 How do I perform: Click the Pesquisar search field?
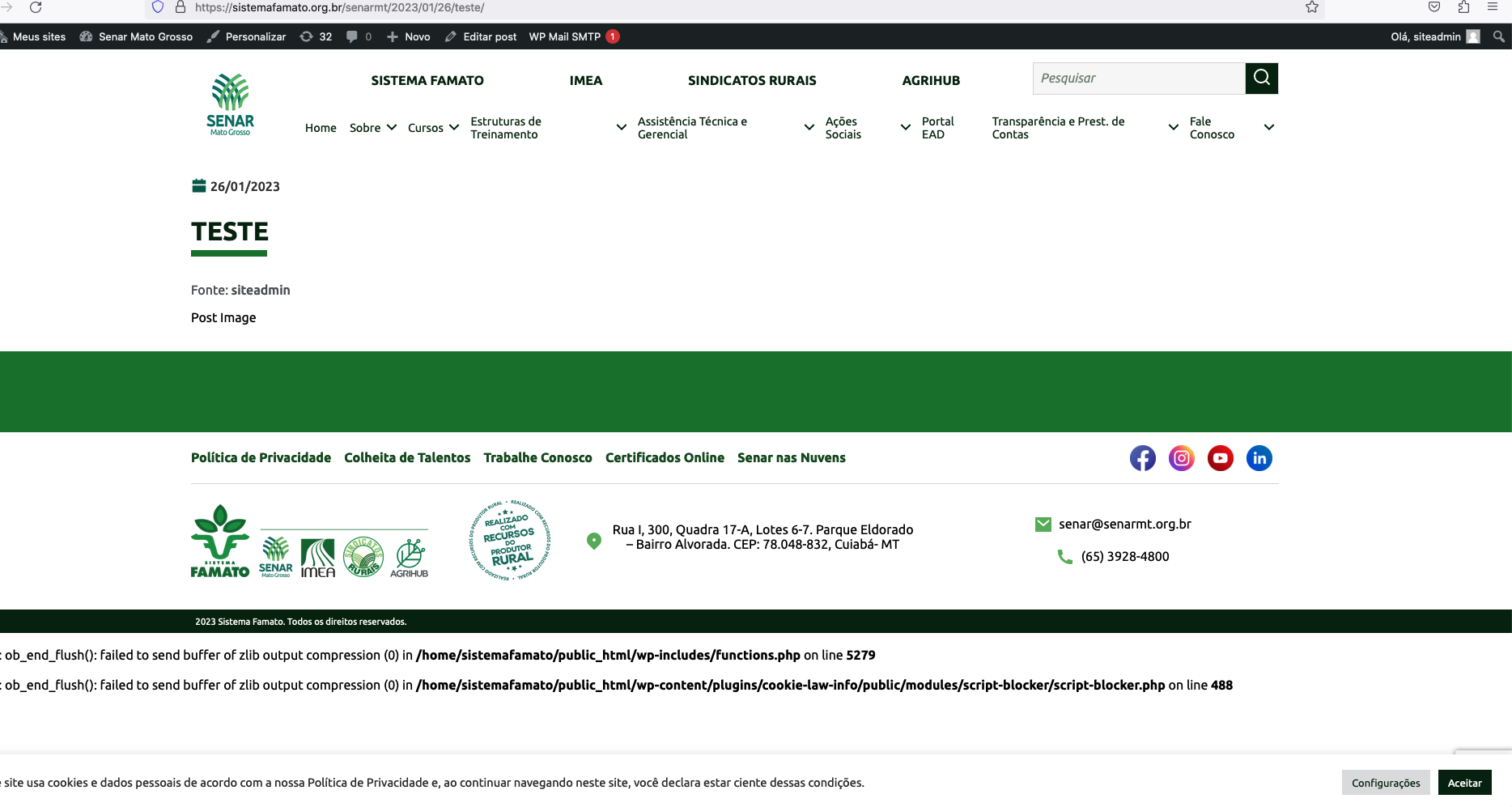tap(1138, 79)
